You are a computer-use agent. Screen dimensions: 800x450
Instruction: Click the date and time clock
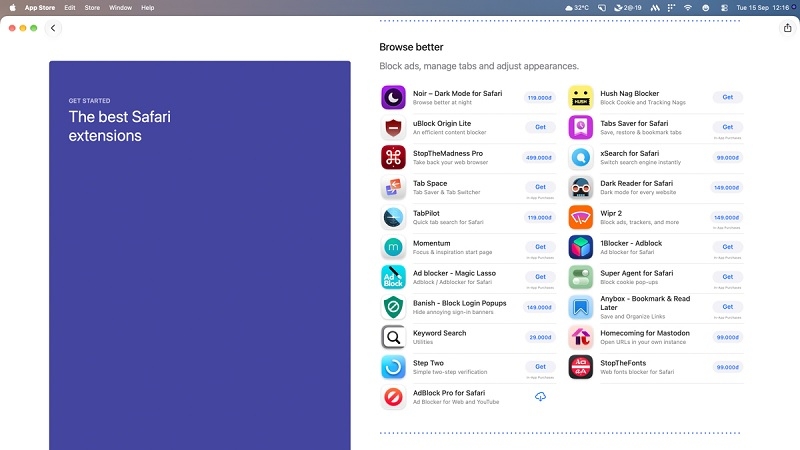point(762,8)
